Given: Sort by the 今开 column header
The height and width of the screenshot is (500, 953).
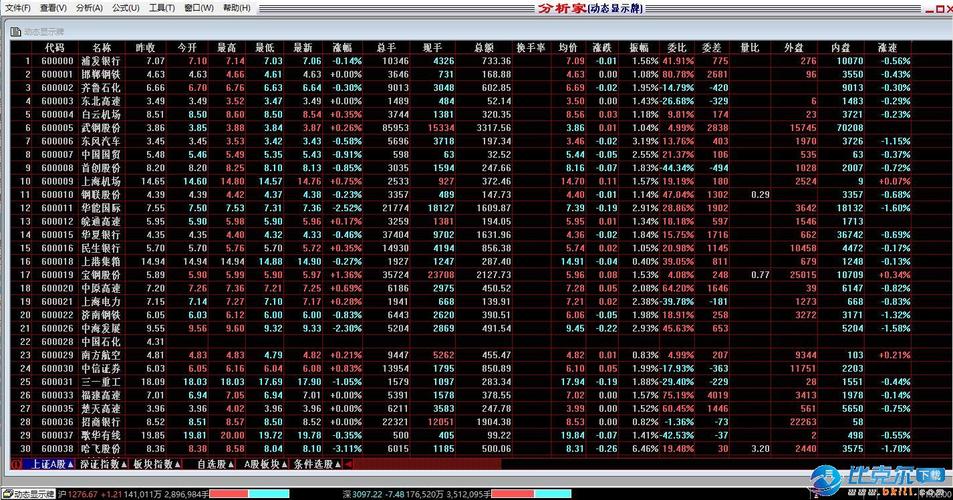Looking at the screenshot, I should tap(187, 47).
